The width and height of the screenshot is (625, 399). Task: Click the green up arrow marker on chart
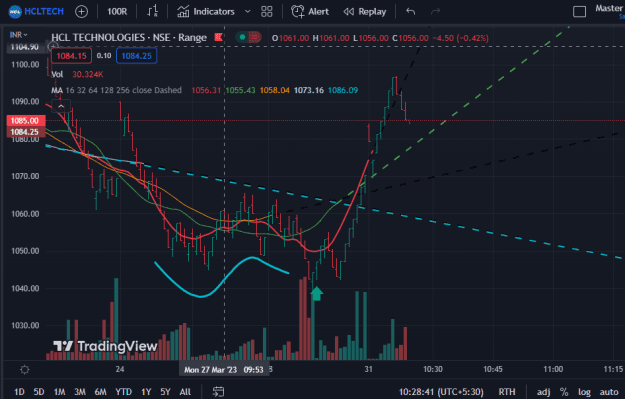click(316, 294)
